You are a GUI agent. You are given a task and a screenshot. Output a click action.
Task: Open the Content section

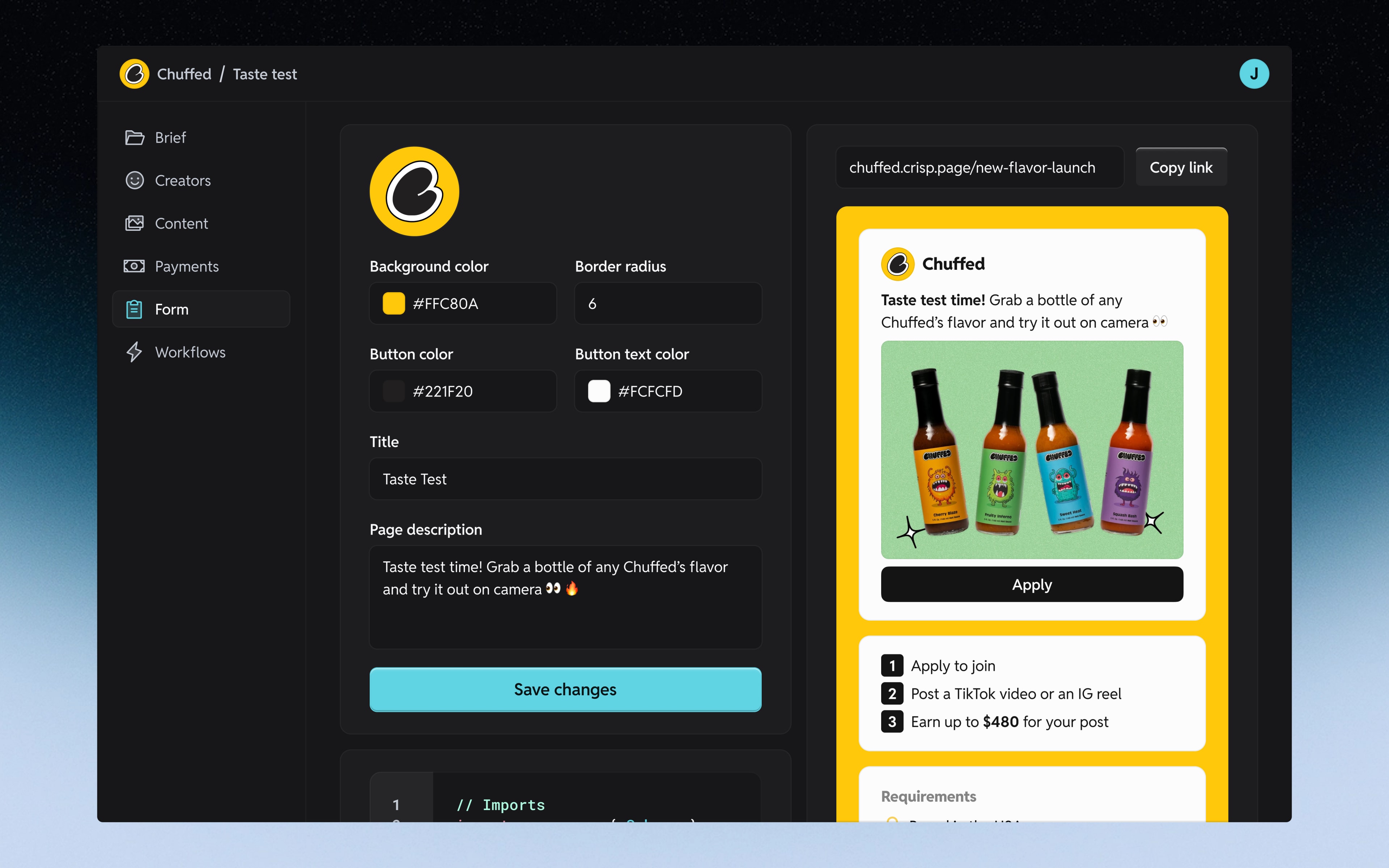(201, 223)
